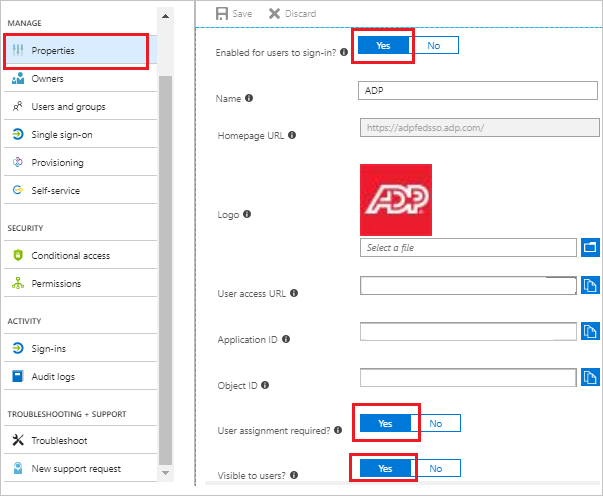
Task: Click info icon beside User assignment required
Action: (338, 430)
